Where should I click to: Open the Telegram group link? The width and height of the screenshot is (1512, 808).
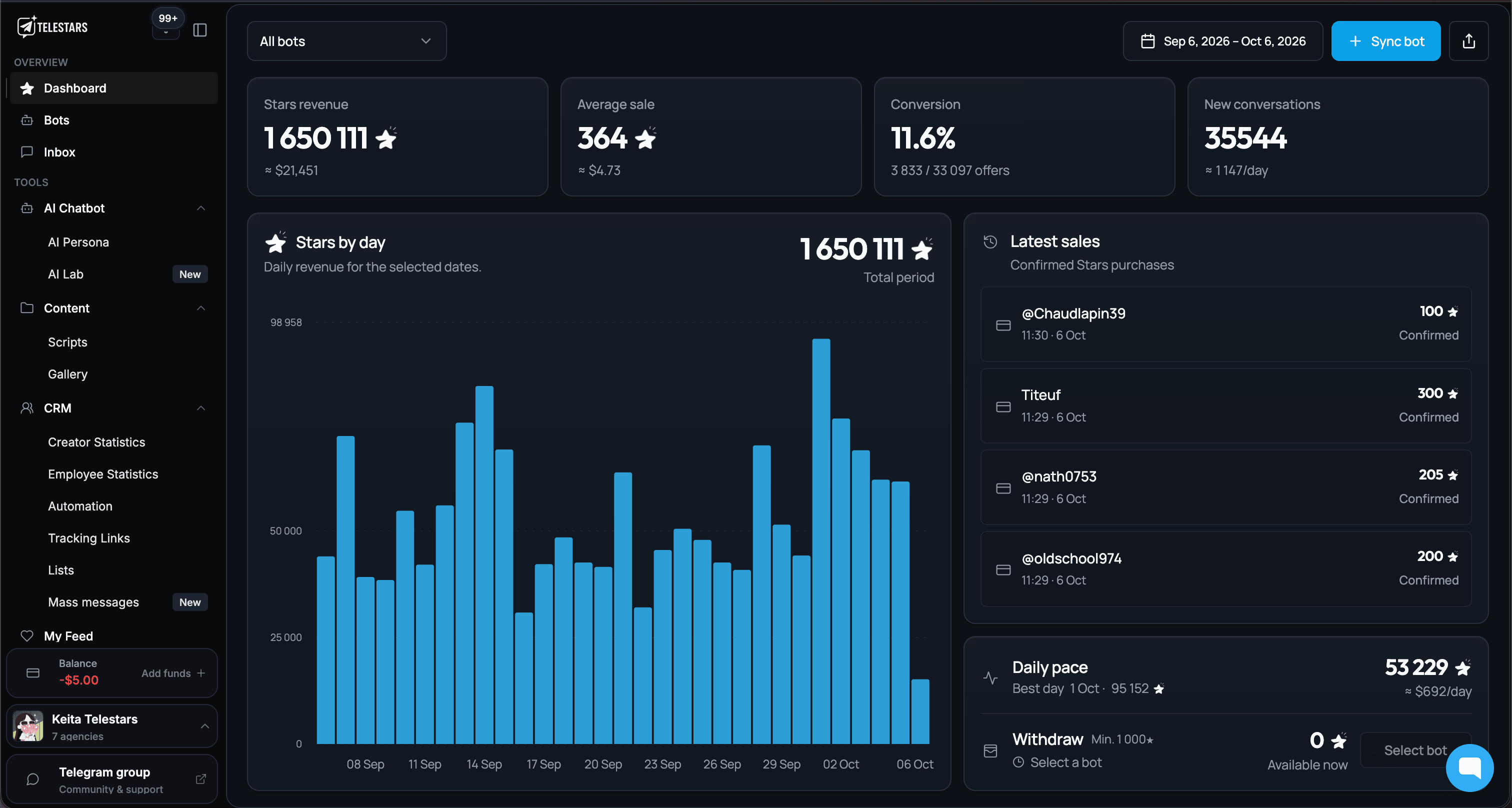(111, 778)
